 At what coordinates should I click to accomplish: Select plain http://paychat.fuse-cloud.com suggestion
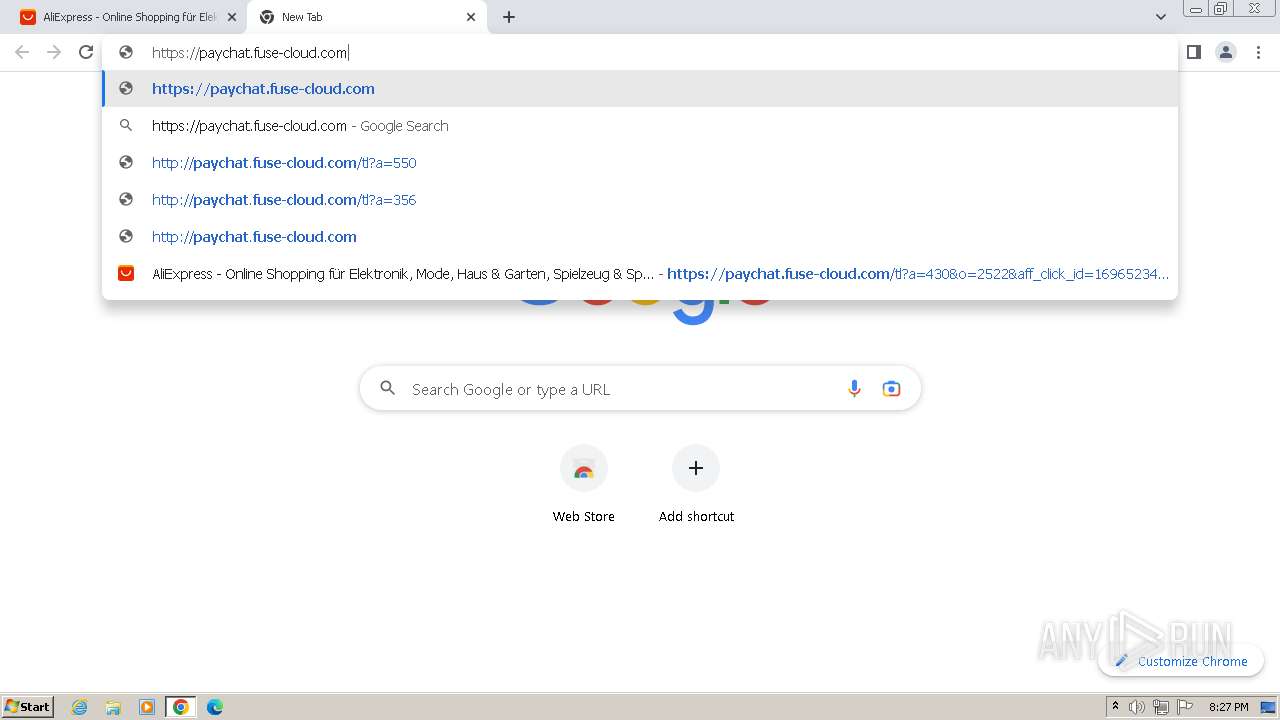click(640, 237)
